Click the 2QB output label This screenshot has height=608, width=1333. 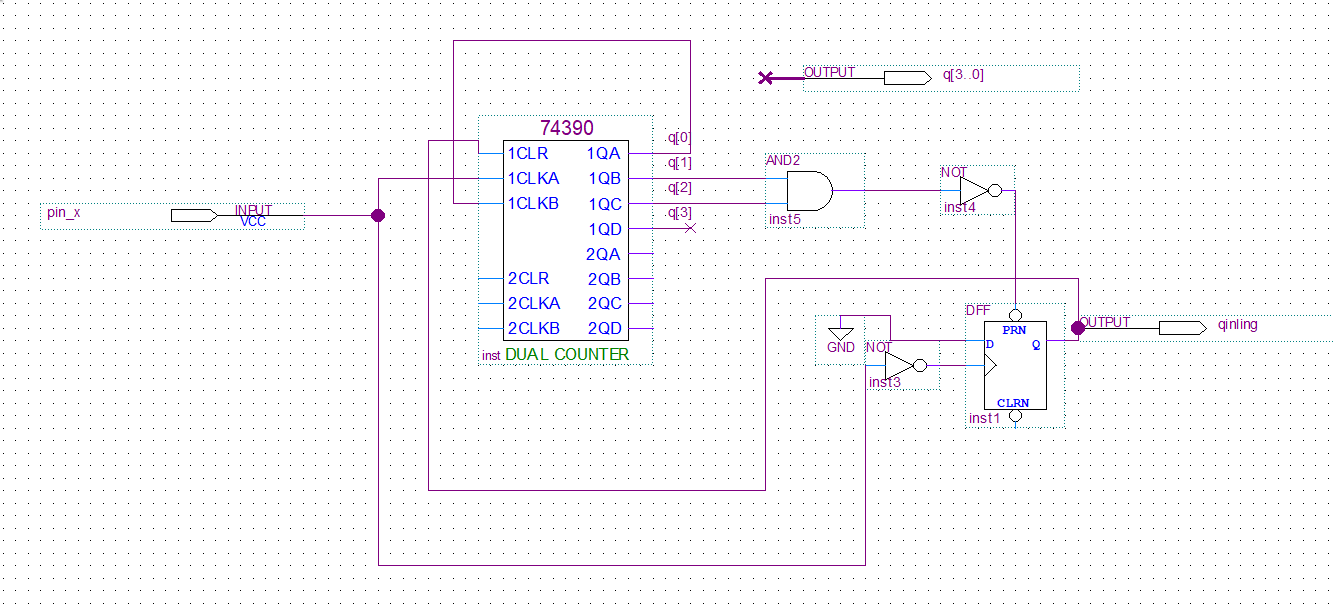pos(604,279)
